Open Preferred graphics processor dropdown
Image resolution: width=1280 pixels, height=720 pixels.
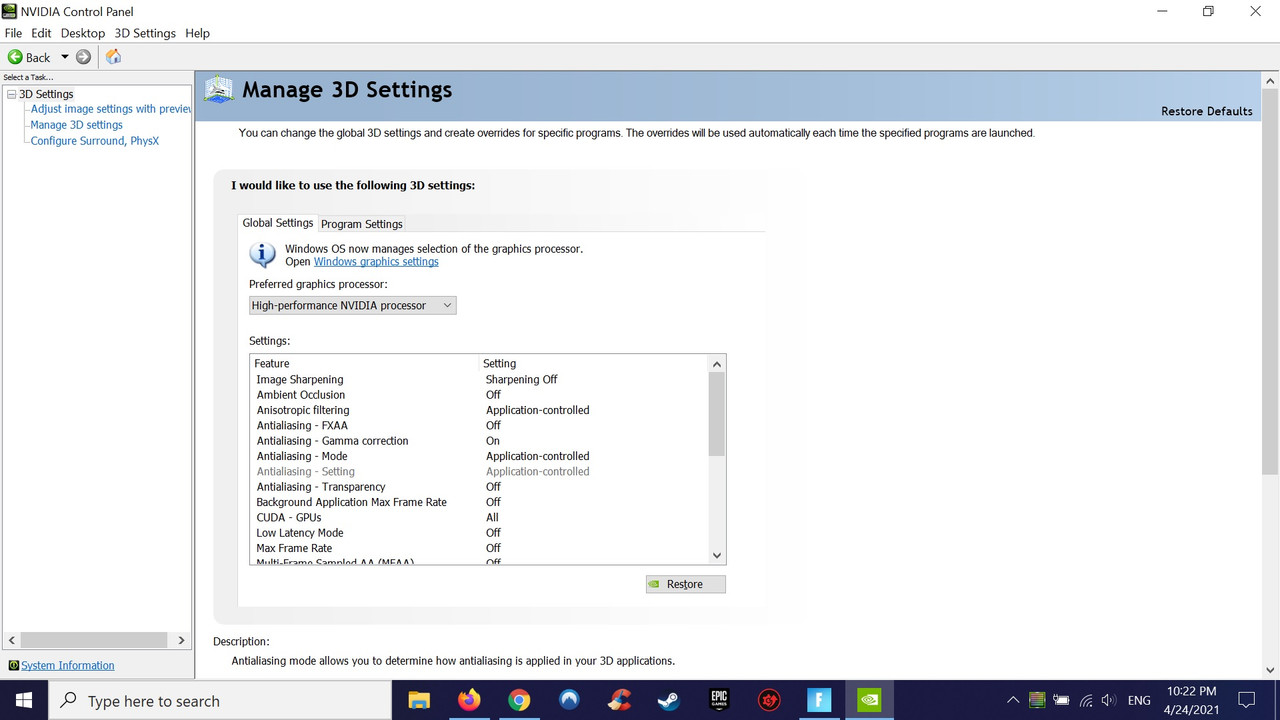click(352, 305)
